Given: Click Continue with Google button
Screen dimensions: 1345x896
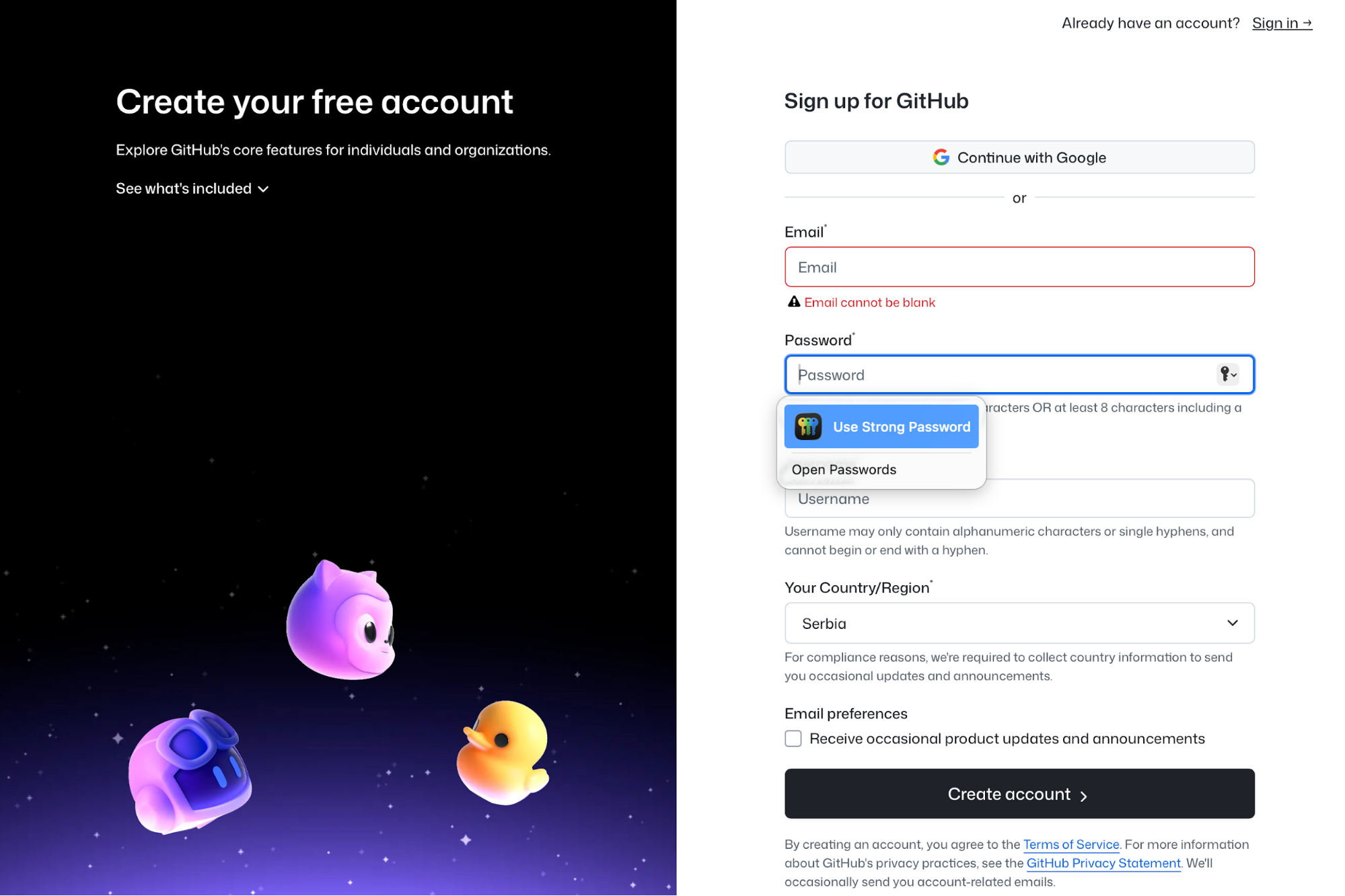Looking at the screenshot, I should click(x=1019, y=157).
